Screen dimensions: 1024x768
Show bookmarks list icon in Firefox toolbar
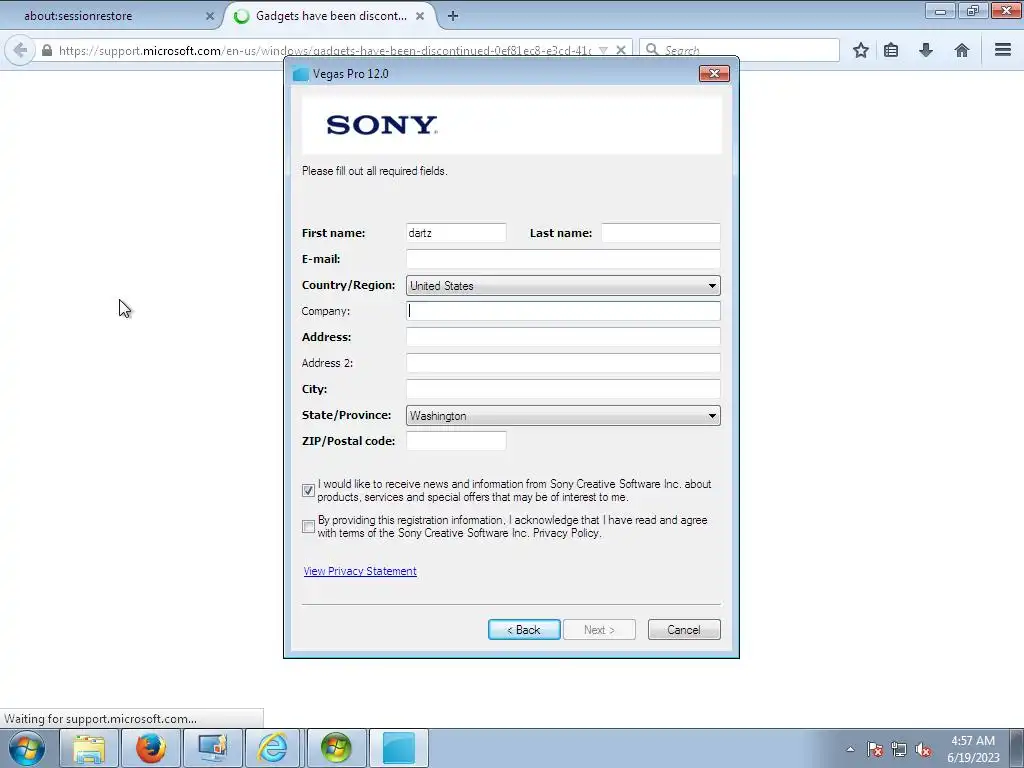(x=891, y=50)
